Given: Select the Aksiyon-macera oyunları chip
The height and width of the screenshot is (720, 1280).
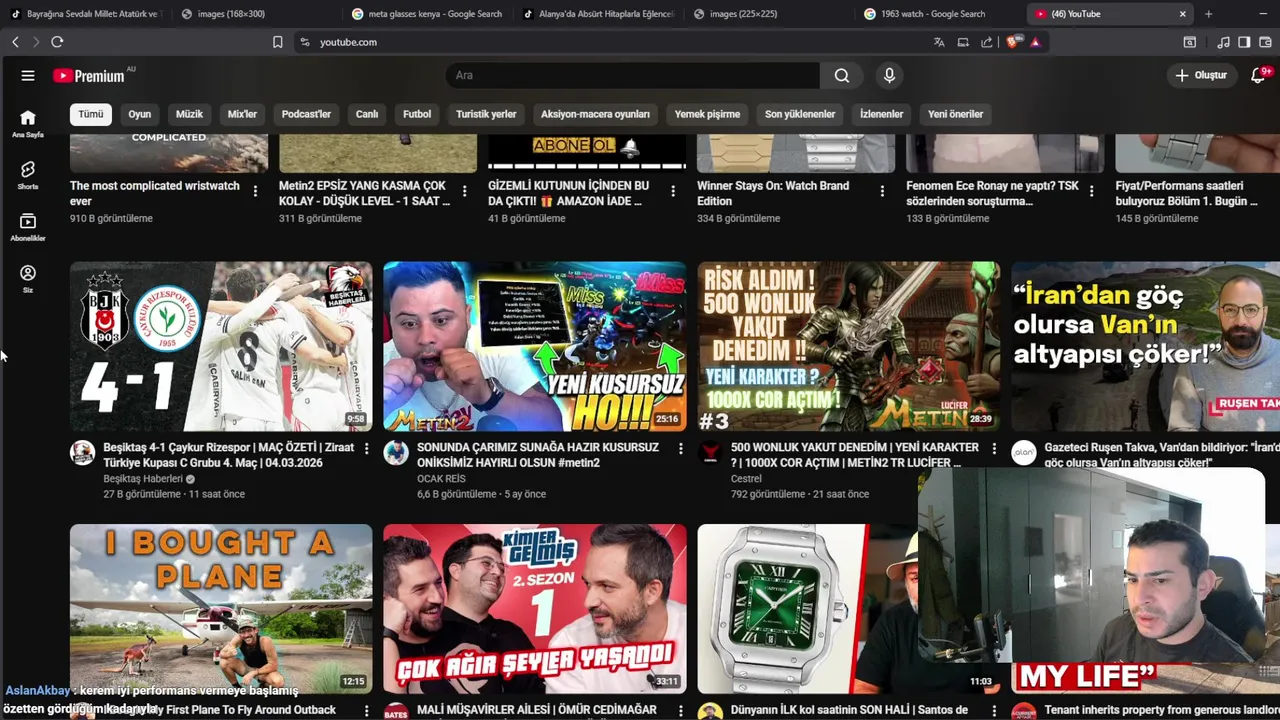Looking at the screenshot, I should pos(595,114).
